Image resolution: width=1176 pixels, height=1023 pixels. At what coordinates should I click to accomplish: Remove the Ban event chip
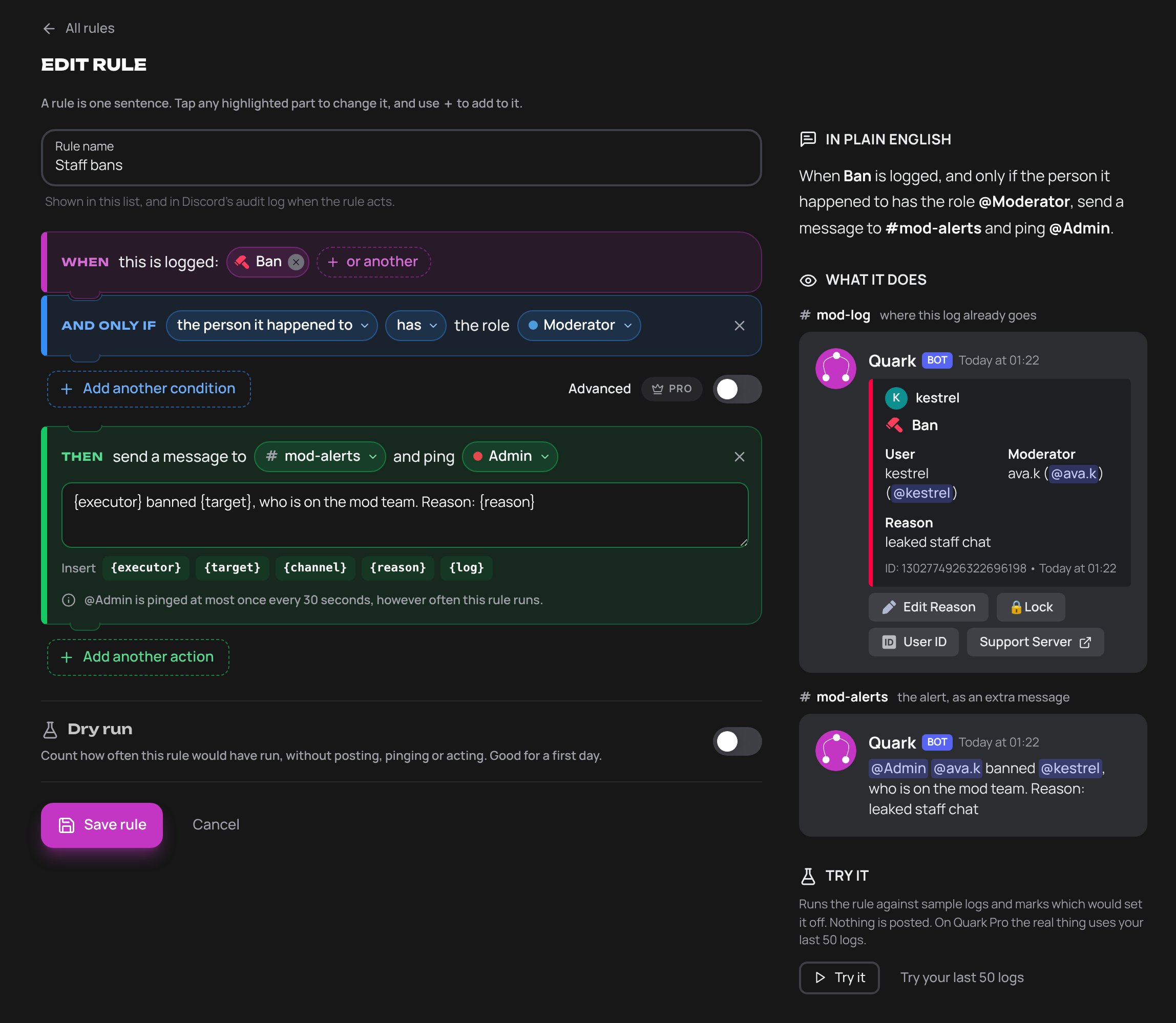click(296, 262)
